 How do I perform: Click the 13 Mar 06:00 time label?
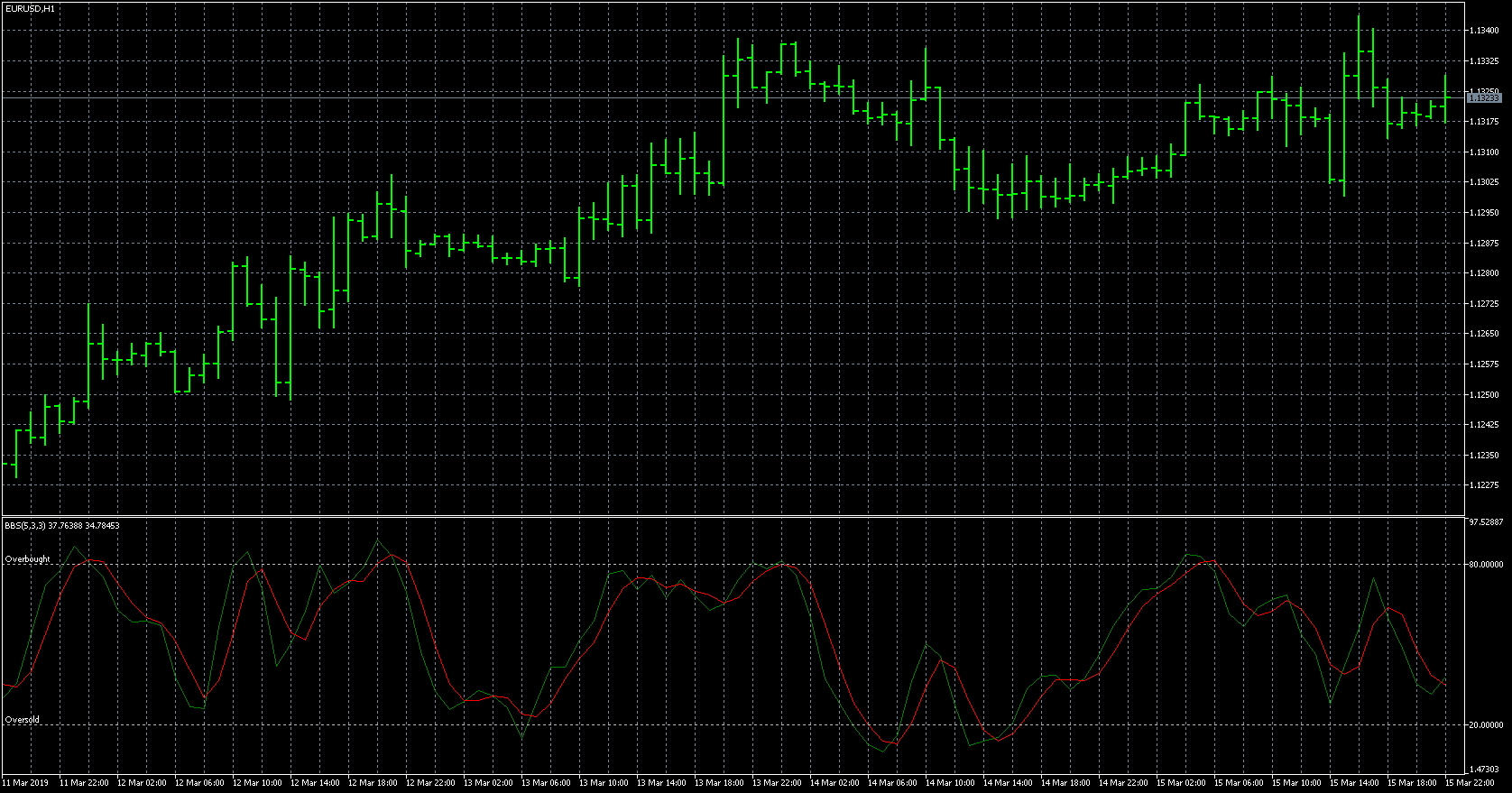546,783
